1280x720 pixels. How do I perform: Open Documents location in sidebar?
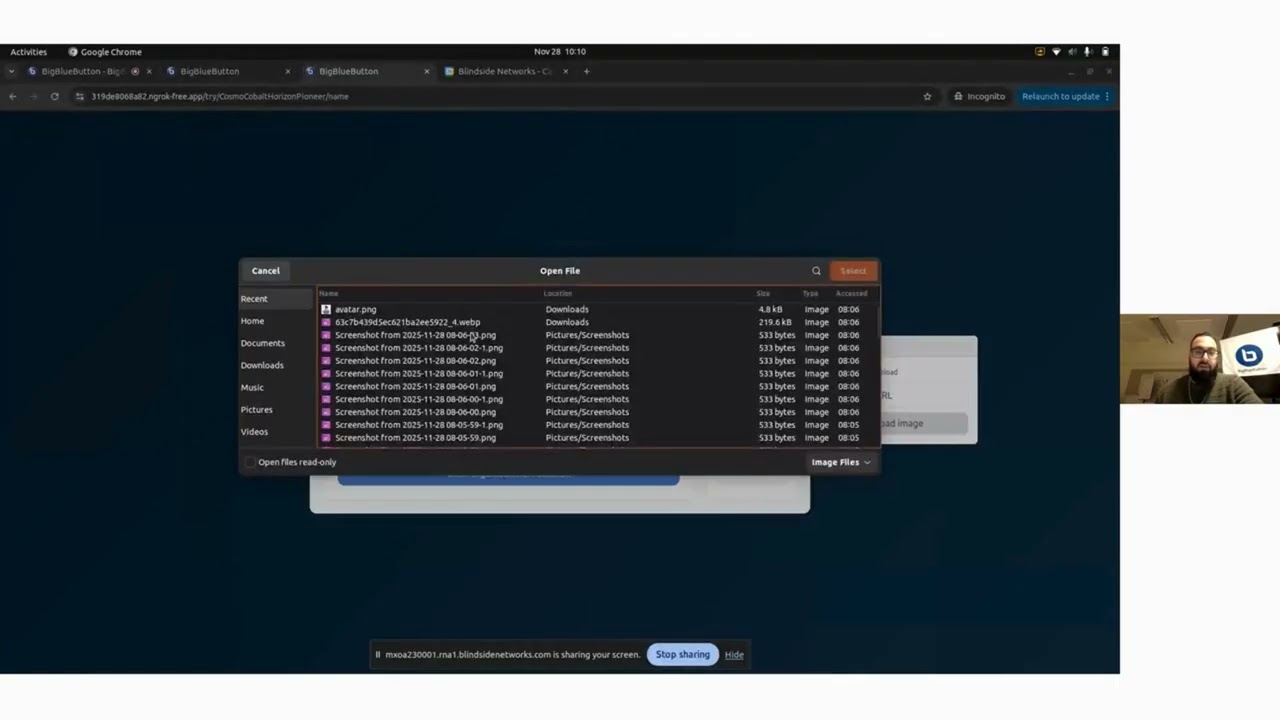276,343
